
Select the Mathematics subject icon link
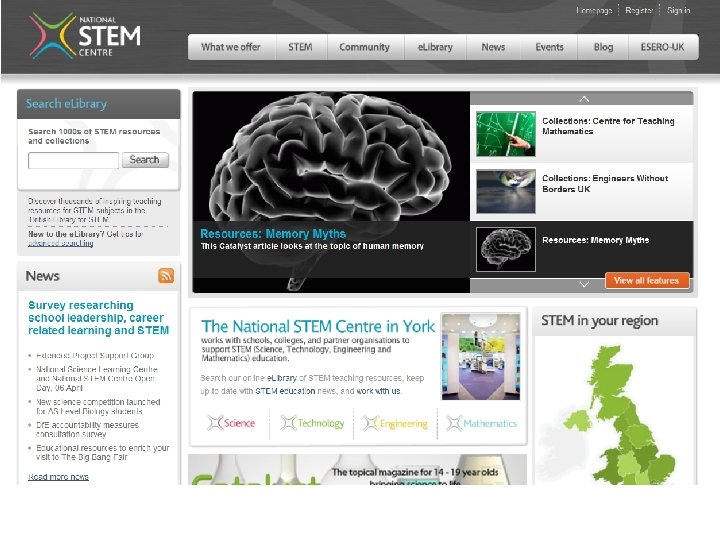(481, 423)
